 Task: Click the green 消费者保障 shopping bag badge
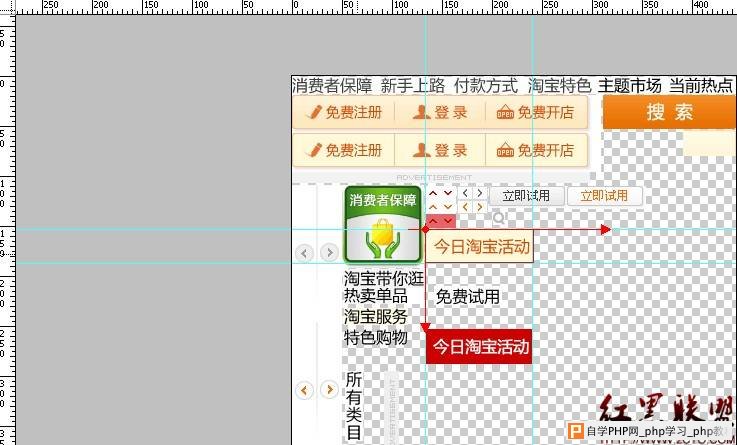(x=383, y=225)
